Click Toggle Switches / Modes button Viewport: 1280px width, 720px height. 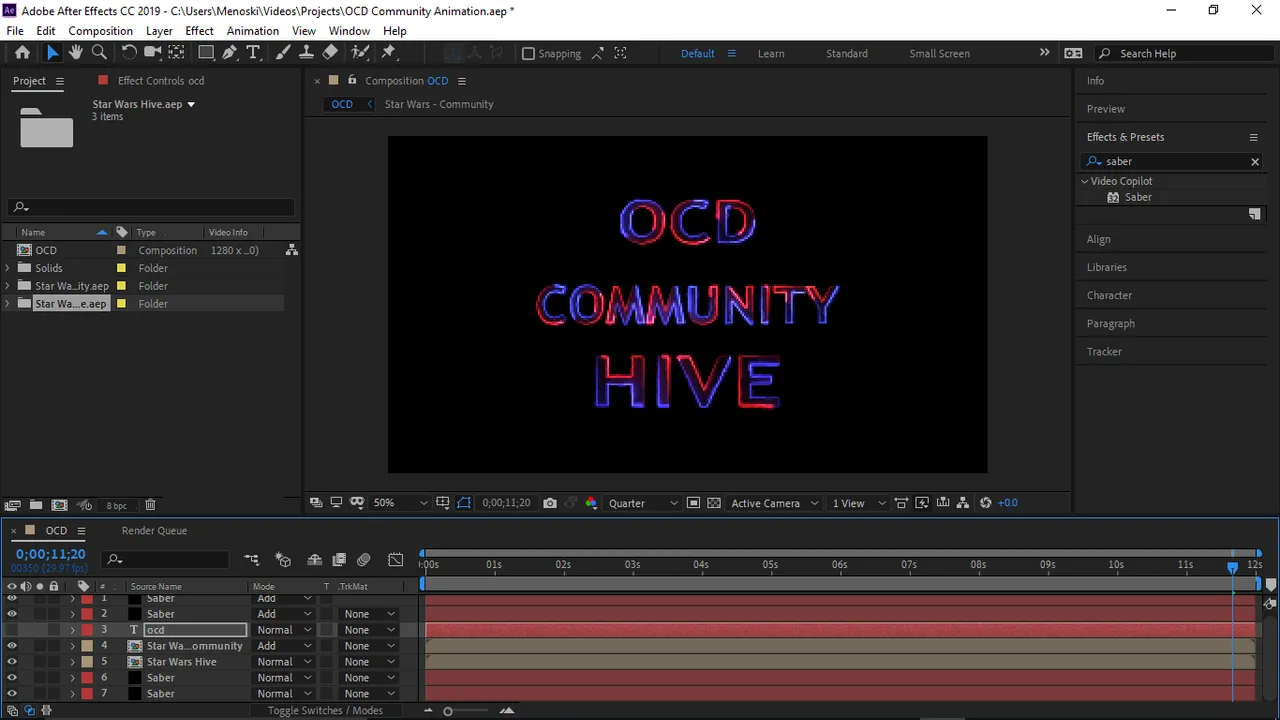(325, 711)
